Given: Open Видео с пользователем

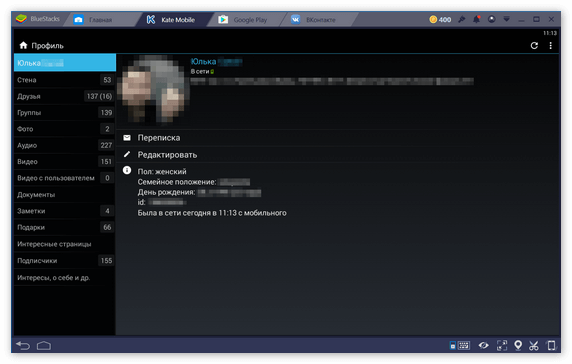Looking at the screenshot, I should point(65,178).
